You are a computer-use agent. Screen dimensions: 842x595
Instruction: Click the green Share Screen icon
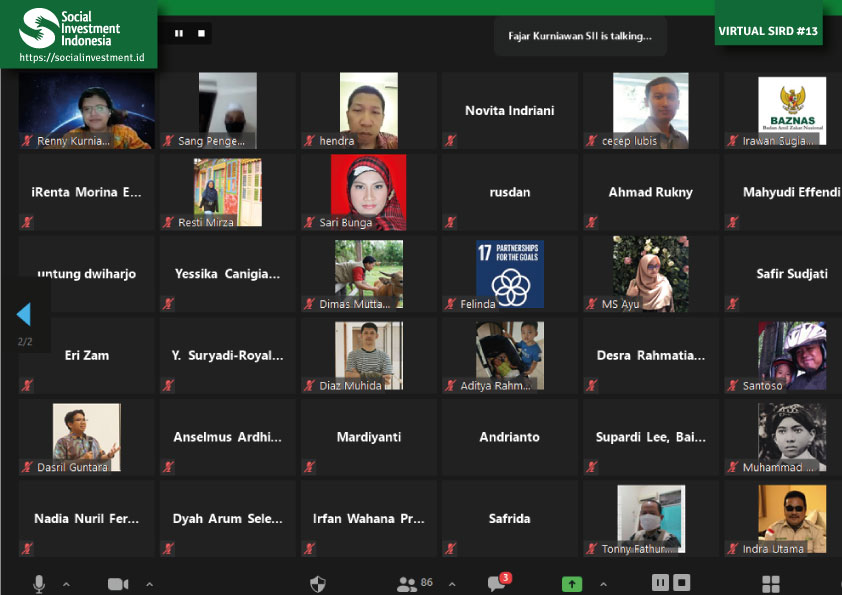coord(572,583)
